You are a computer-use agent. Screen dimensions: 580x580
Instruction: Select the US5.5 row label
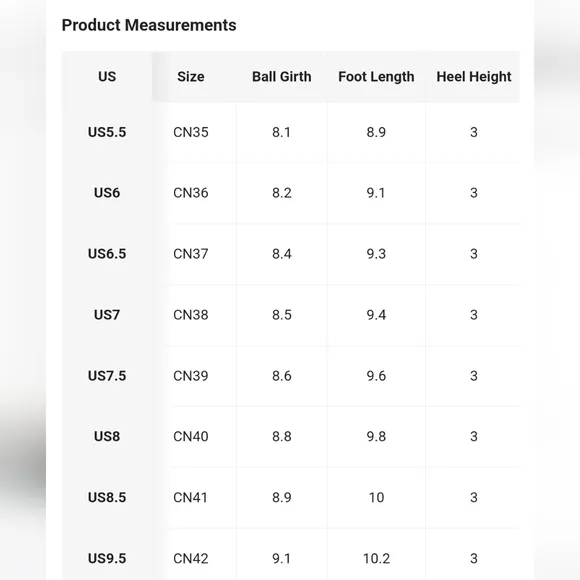click(107, 132)
